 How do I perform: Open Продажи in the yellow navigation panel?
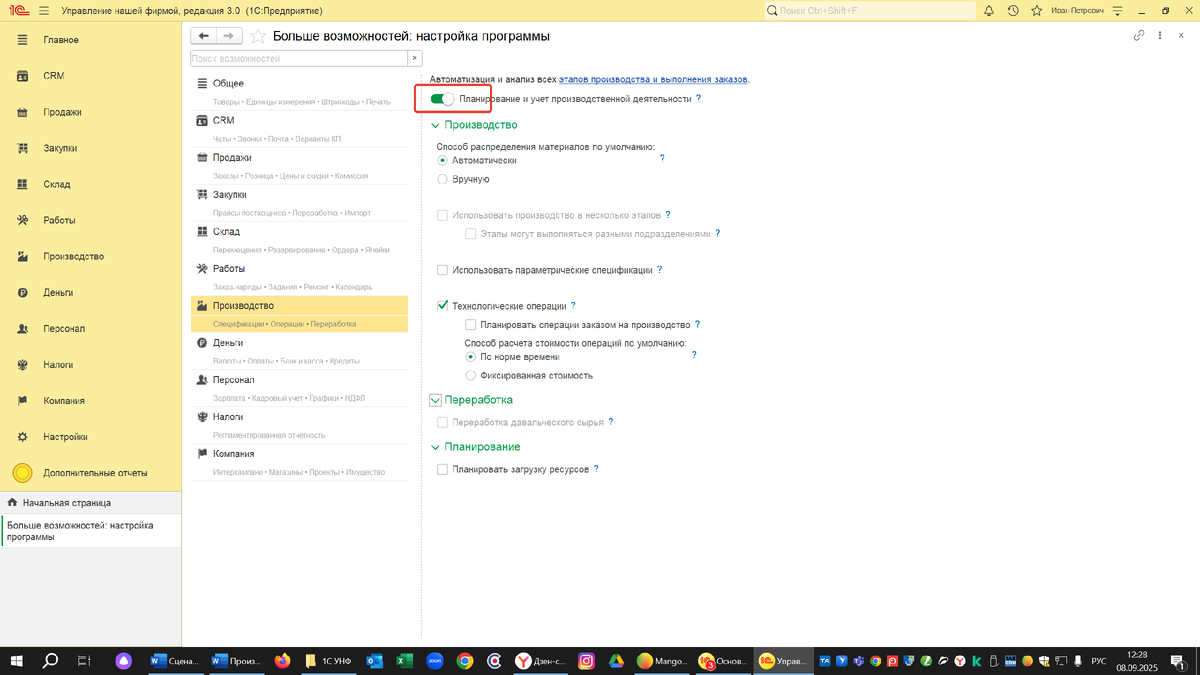pos(62,112)
